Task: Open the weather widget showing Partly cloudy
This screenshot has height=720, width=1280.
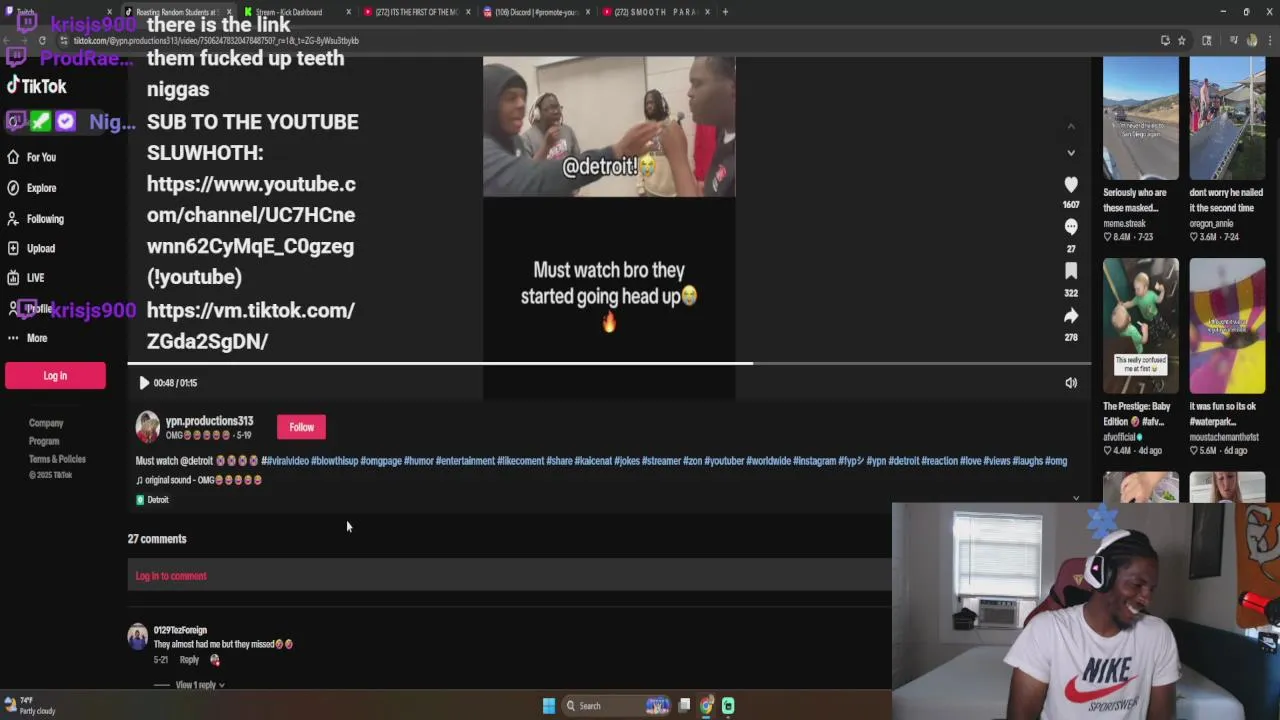Action: tap(31, 706)
